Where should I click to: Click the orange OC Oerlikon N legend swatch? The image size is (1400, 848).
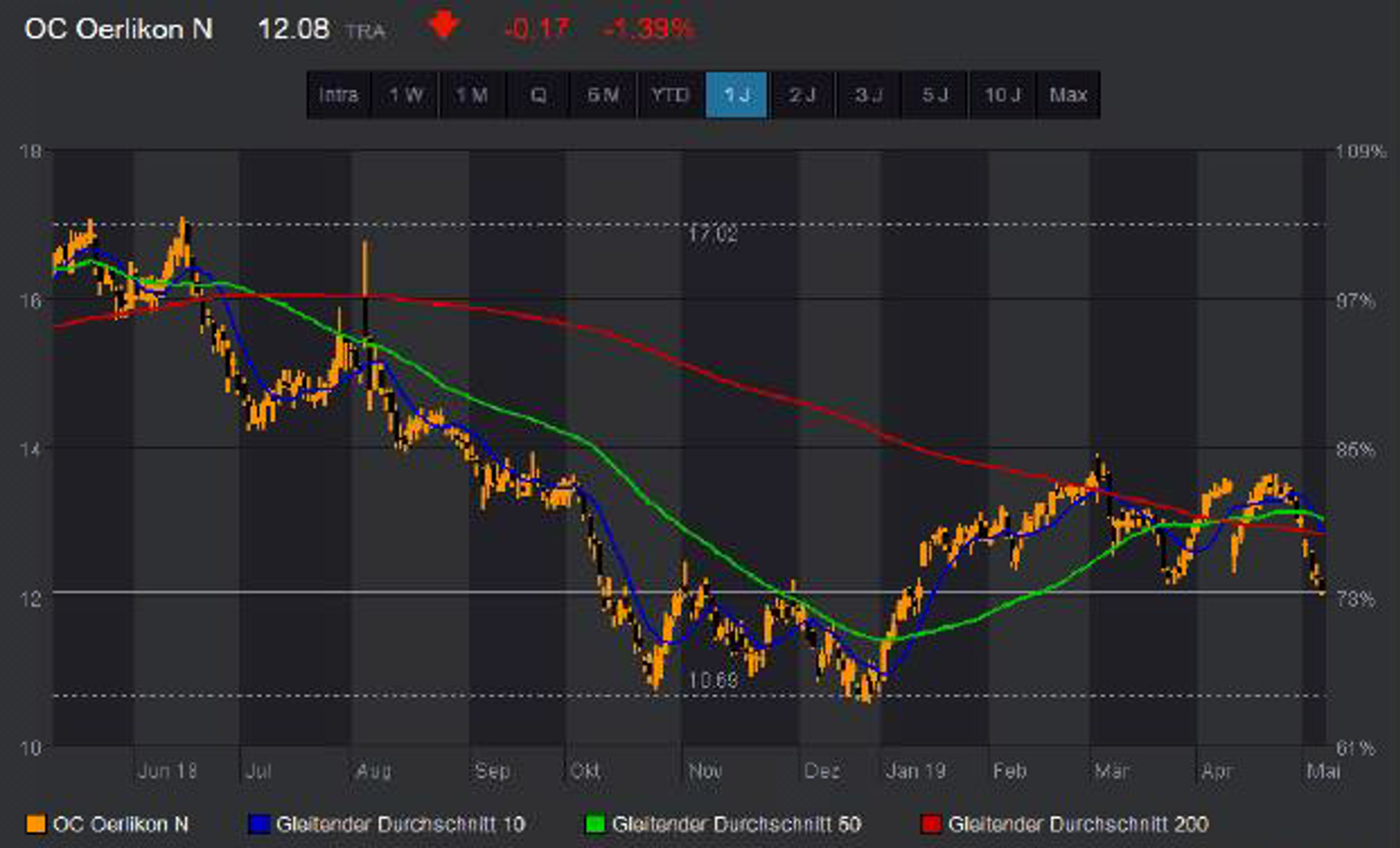coord(36,824)
